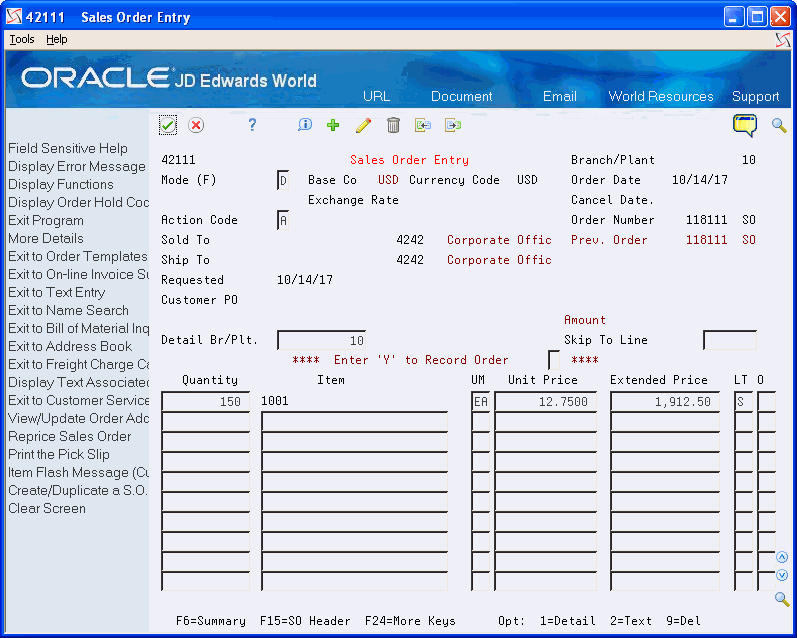This screenshot has width=797, height=638.
Task: Click the trash can delete icon
Action: click(x=393, y=125)
